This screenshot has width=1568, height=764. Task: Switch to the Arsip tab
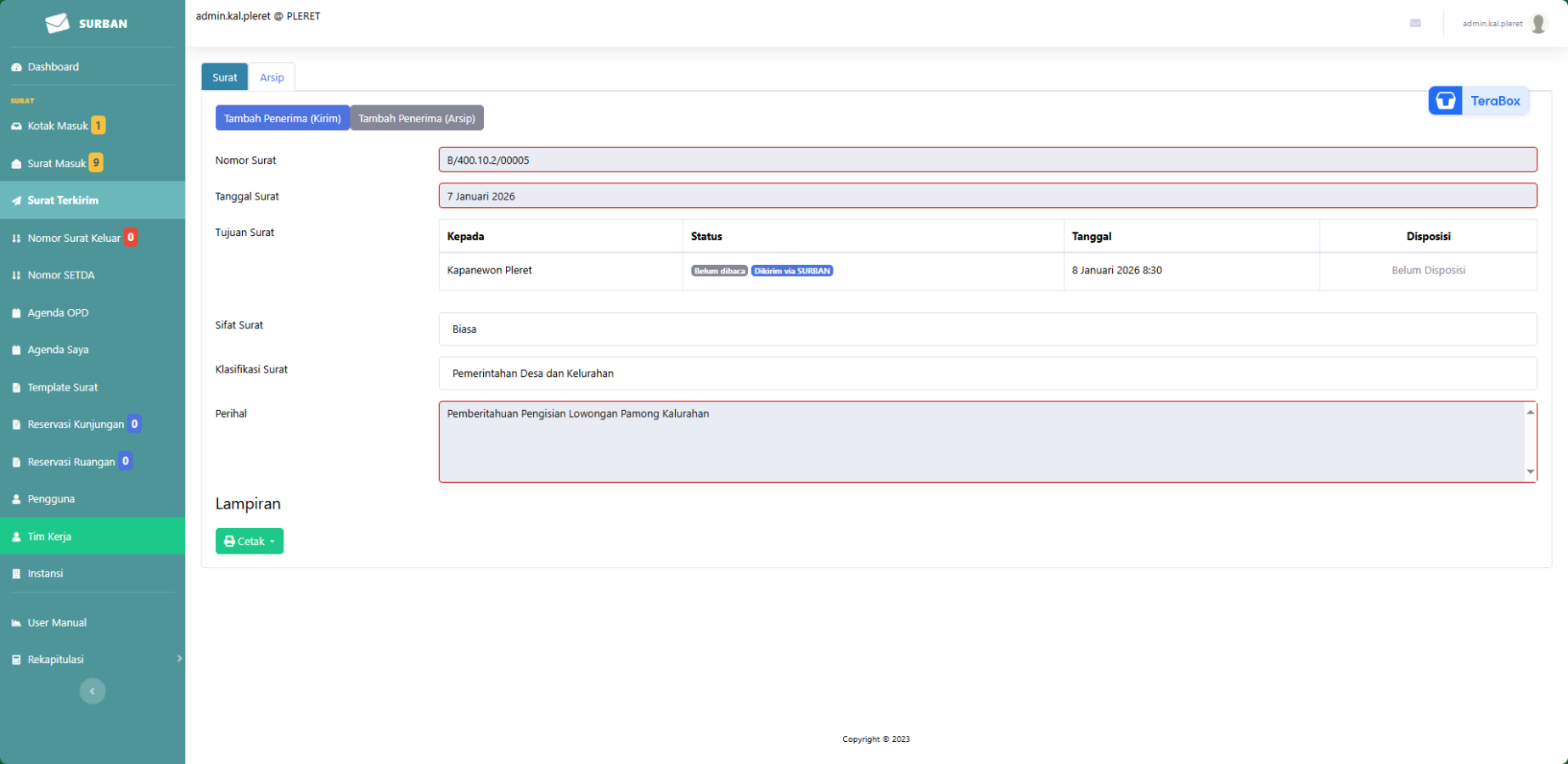272,77
